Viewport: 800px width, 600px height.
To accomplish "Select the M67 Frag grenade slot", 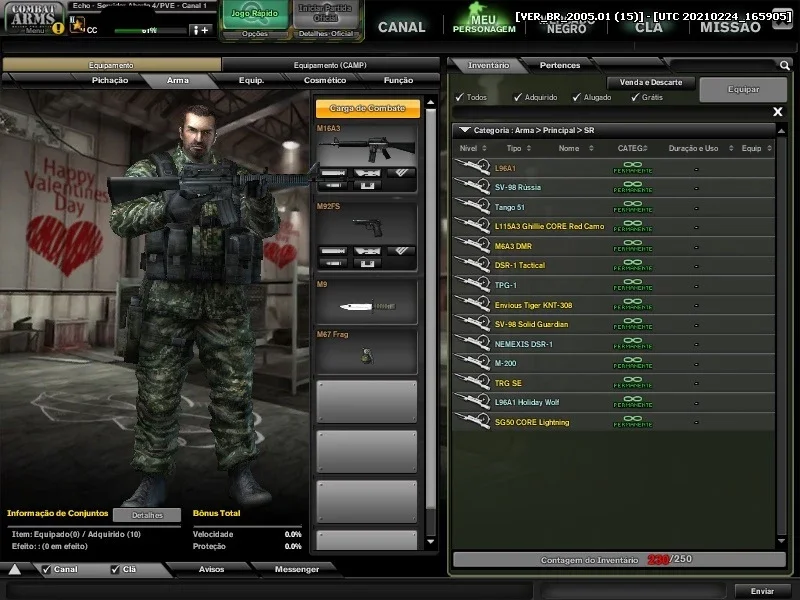I will (366, 352).
